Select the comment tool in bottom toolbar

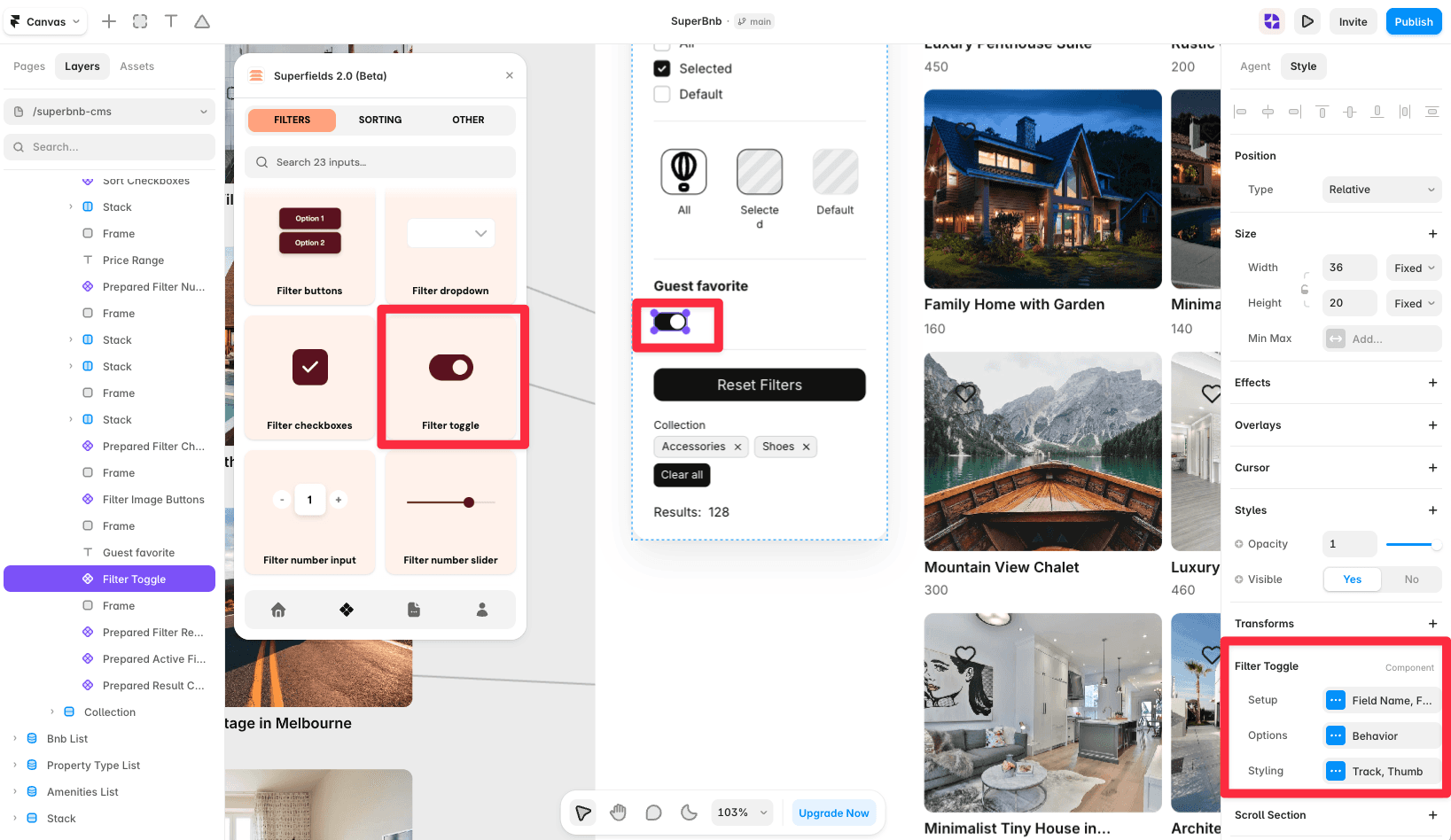pyautogui.click(x=653, y=813)
